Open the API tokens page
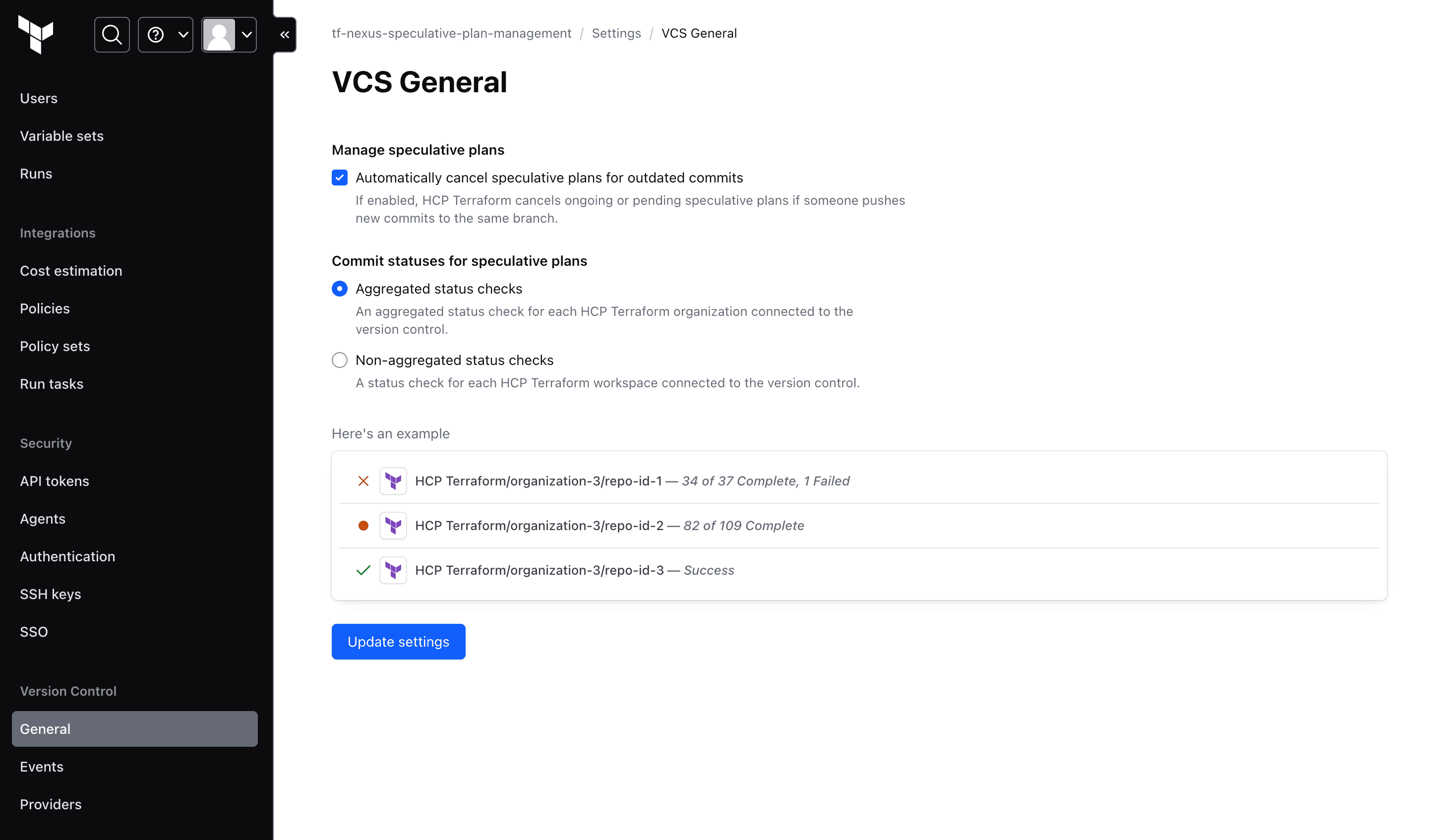Image resolution: width=1440 pixels, height=840 pixels. 54,481
